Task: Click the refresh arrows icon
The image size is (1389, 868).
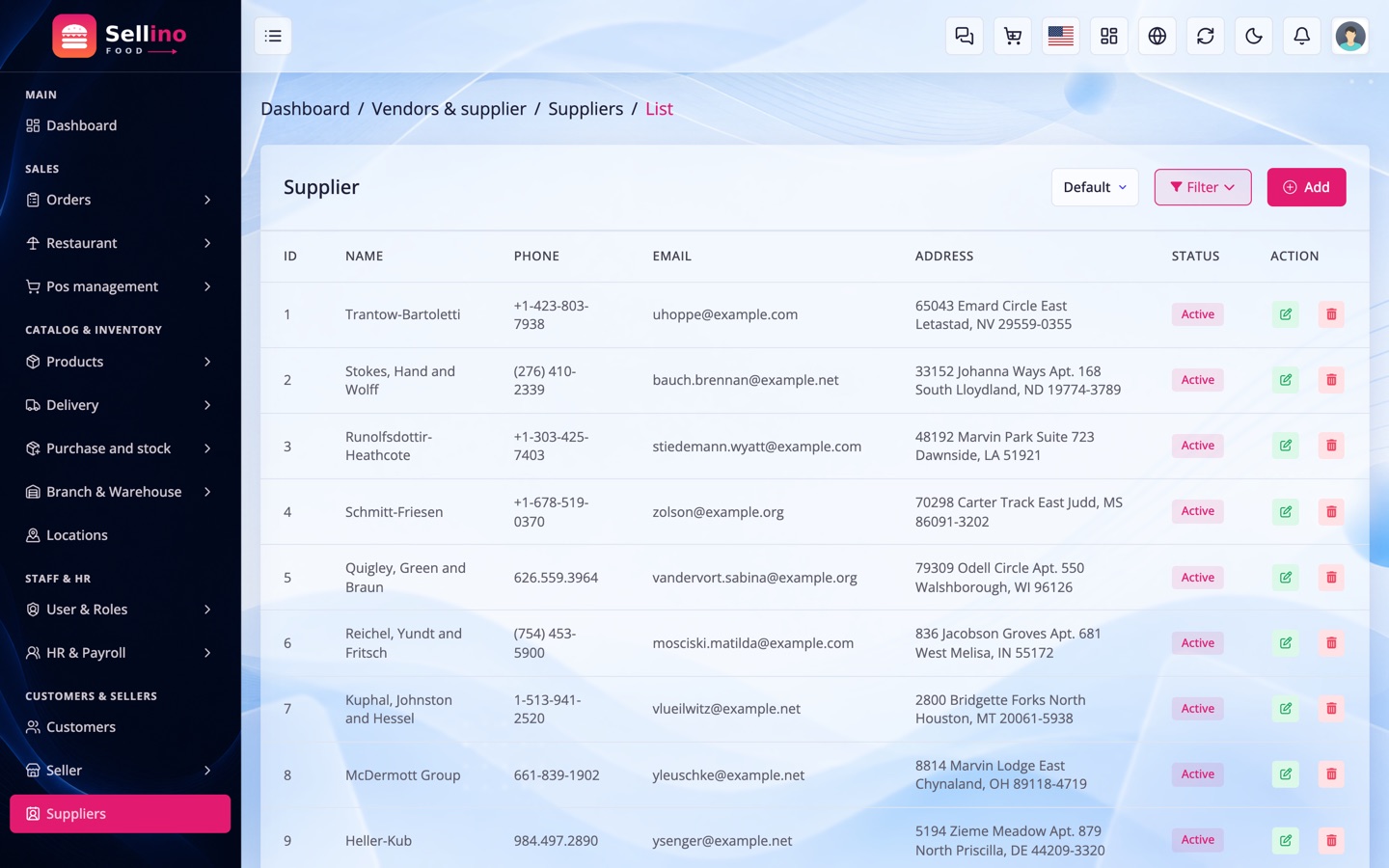Action: [x=1205, y=36]
